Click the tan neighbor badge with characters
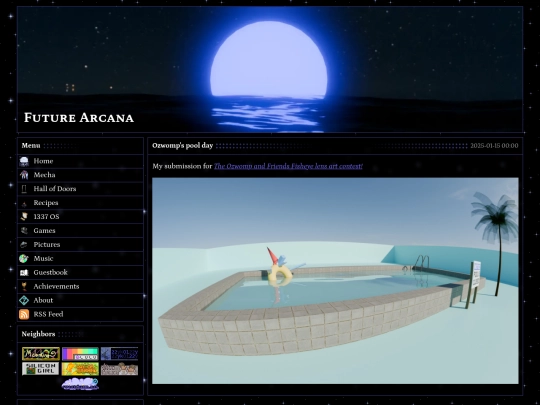 pyautogui.click(x=119, y=368)
